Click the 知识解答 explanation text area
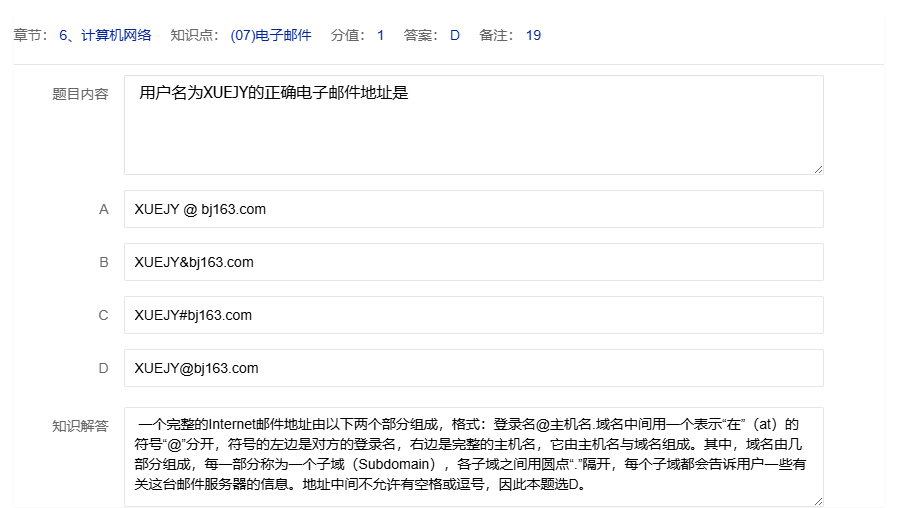 [x=473, y=455]
